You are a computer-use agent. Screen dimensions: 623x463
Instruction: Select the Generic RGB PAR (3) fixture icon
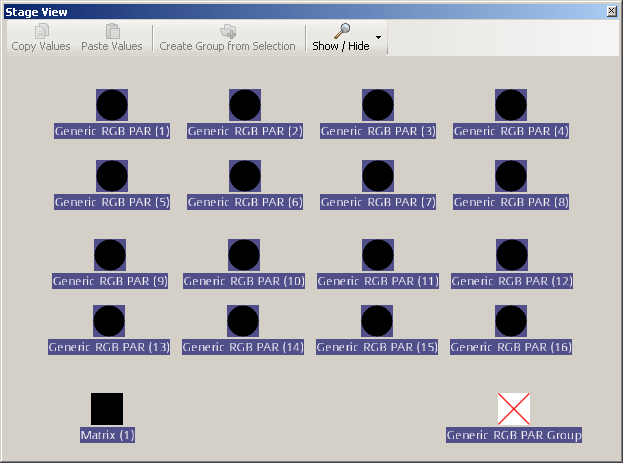pyautogui.click(x=378, y=105)
